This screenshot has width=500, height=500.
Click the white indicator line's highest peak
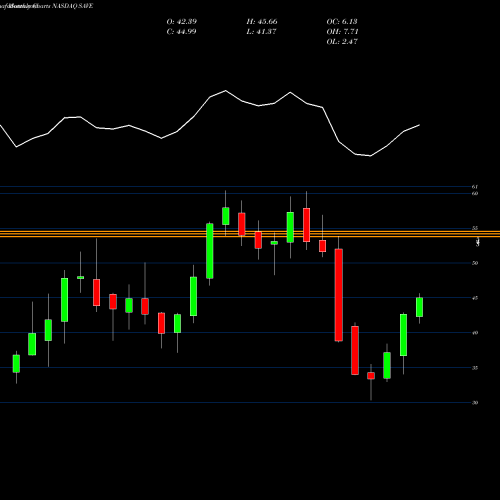coord(226,90)
